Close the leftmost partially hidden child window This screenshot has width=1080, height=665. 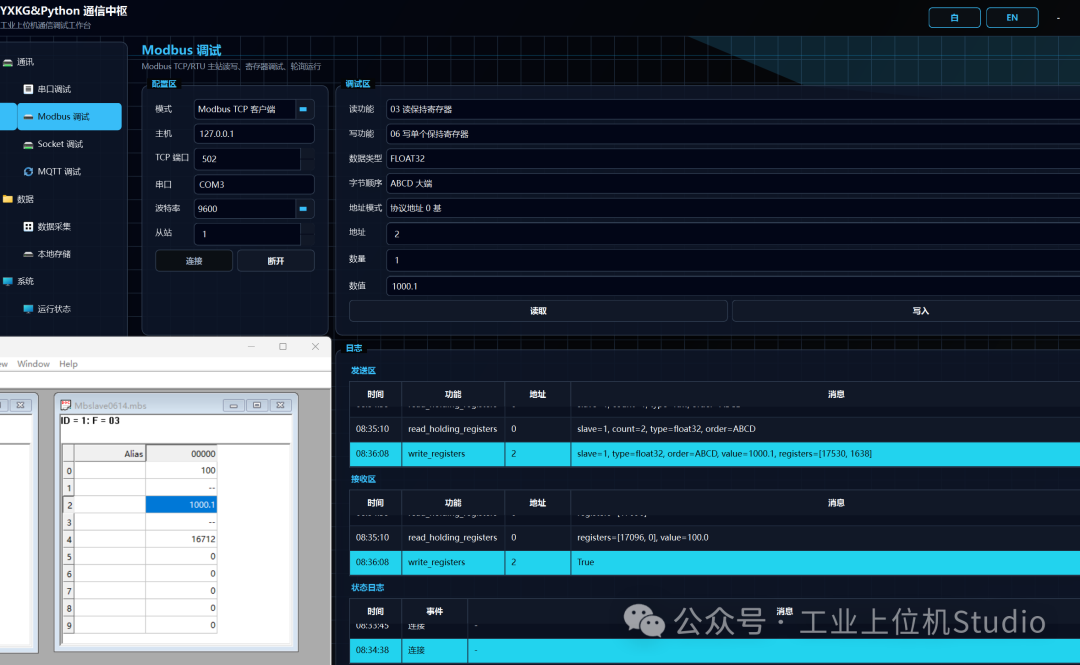tap(21, 405)
